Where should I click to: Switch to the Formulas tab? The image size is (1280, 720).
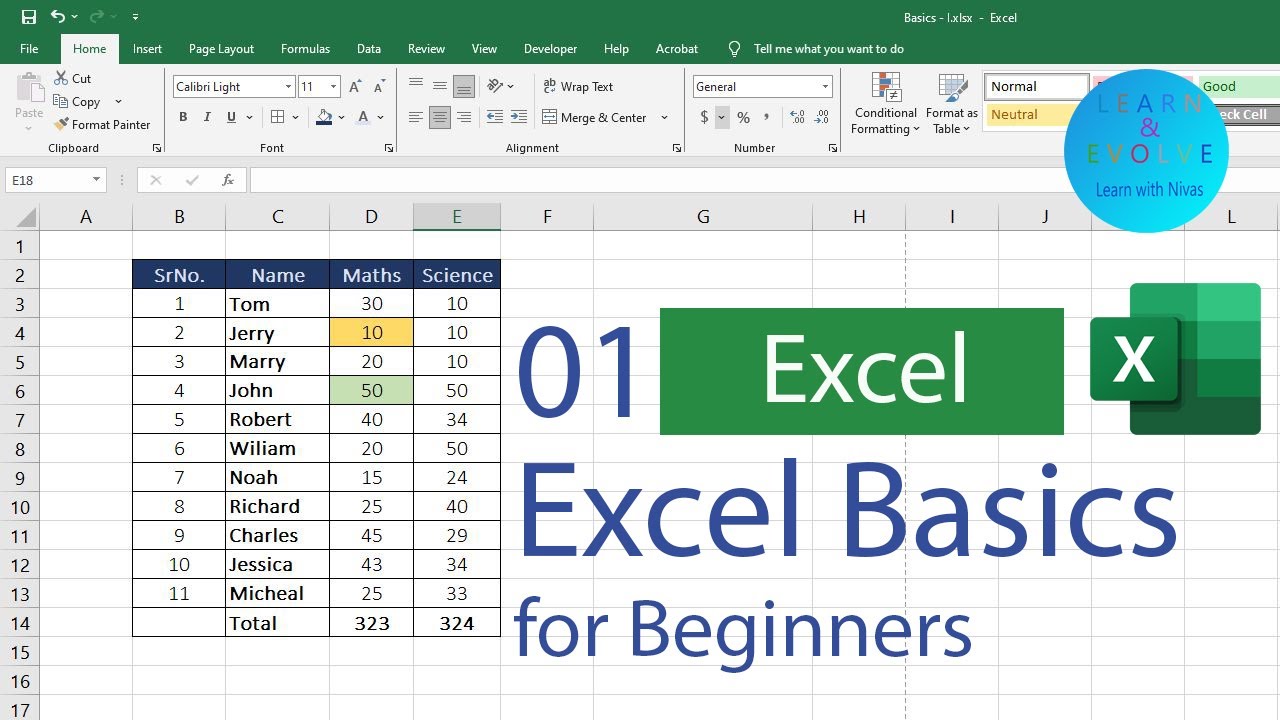point(305,48)
